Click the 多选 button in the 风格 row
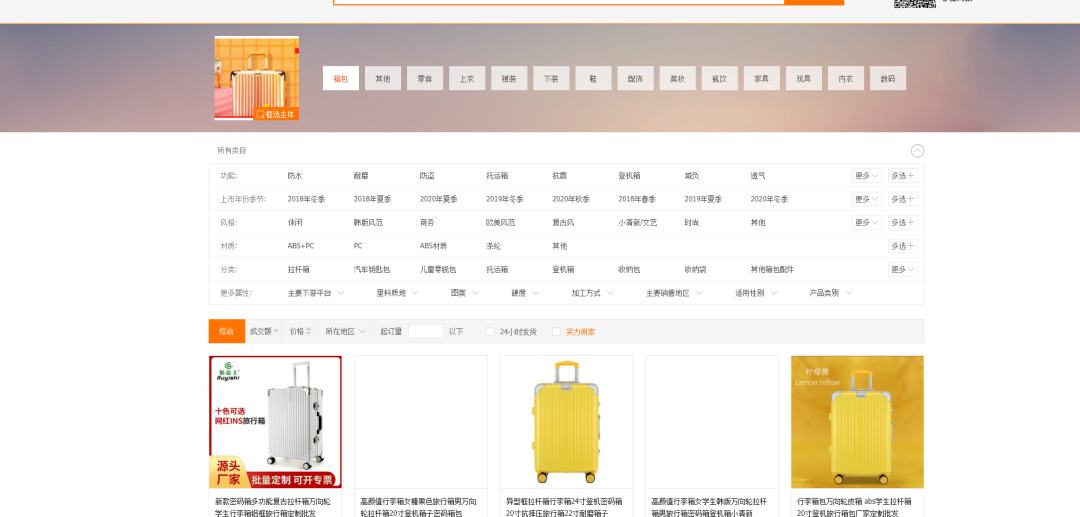 [903, 222]
